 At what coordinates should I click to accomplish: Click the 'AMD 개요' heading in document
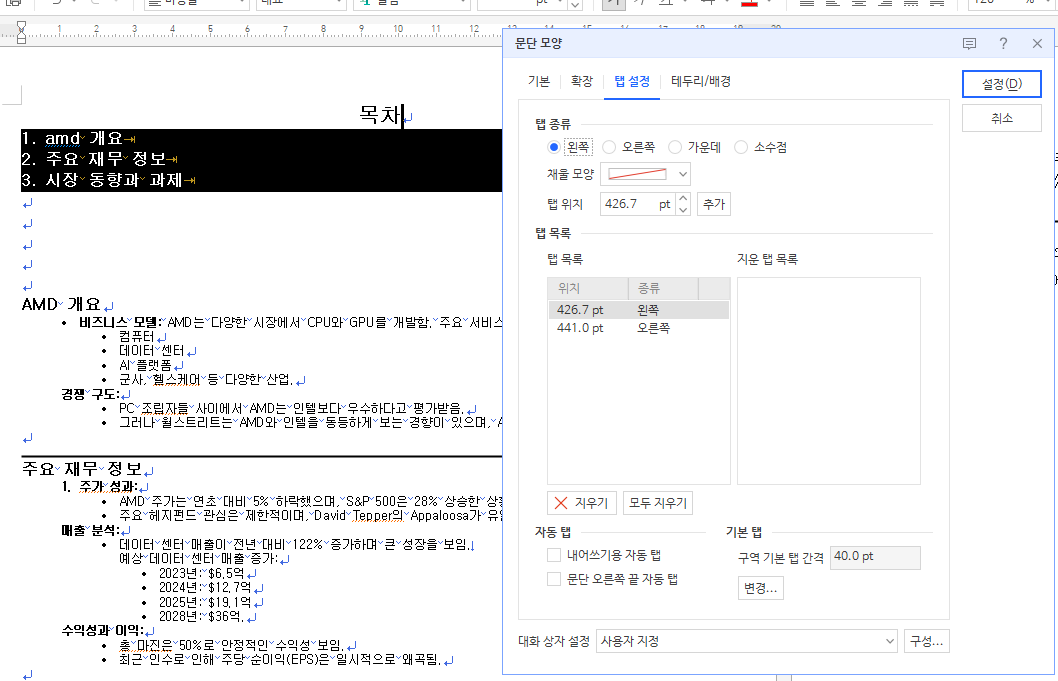(x=61, y=304)
